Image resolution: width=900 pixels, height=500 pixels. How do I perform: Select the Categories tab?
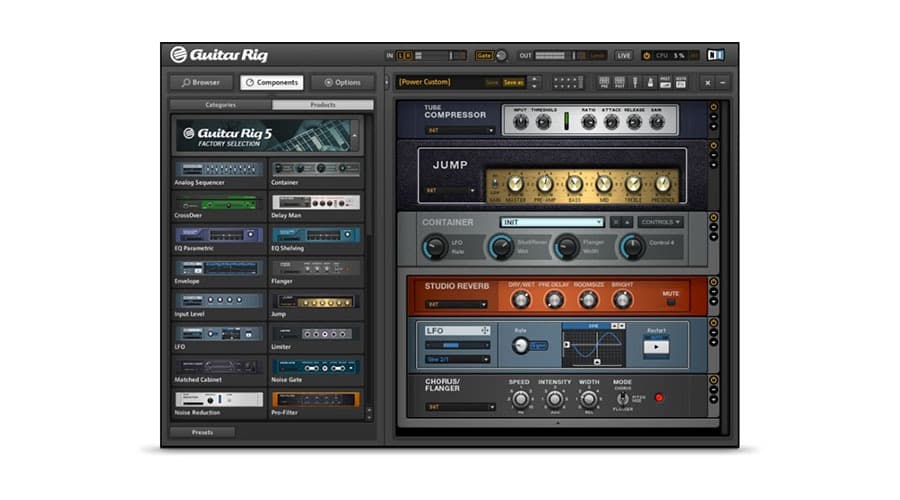tap(220, 105)
